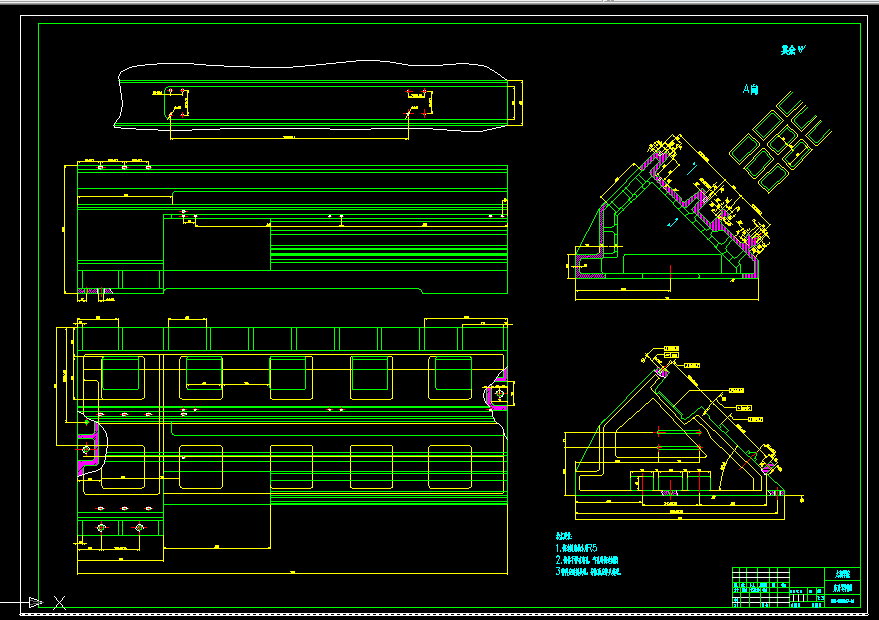Select the technical requirements heading above note 1
This screenshot has height=620, width=879.
[x=563, y=536]
